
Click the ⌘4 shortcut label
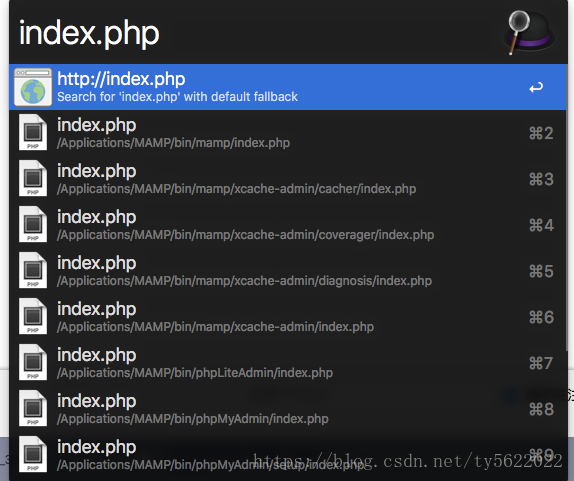541,225
